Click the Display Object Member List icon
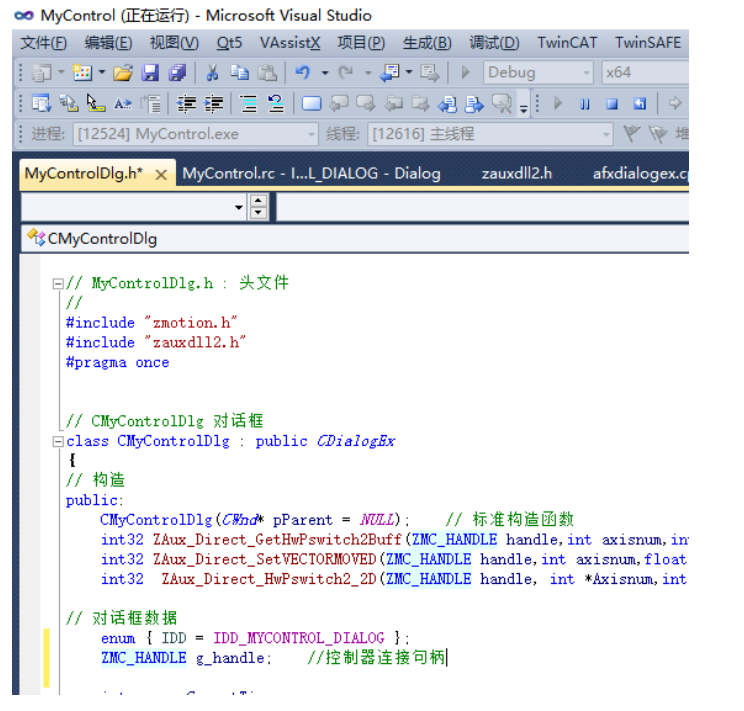The height and width of the screenshot is (711, 744). coord(41,103)
